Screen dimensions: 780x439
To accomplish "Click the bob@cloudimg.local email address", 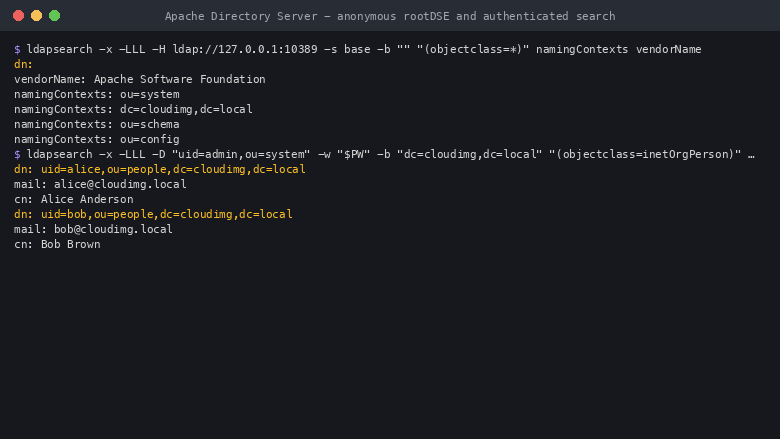I will click(113, 229).
